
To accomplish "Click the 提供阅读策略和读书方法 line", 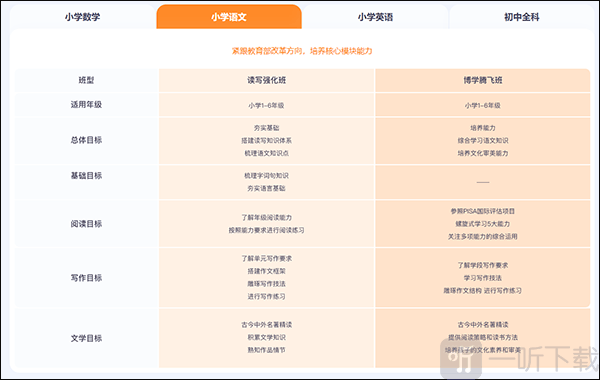I will click(483, 338).
